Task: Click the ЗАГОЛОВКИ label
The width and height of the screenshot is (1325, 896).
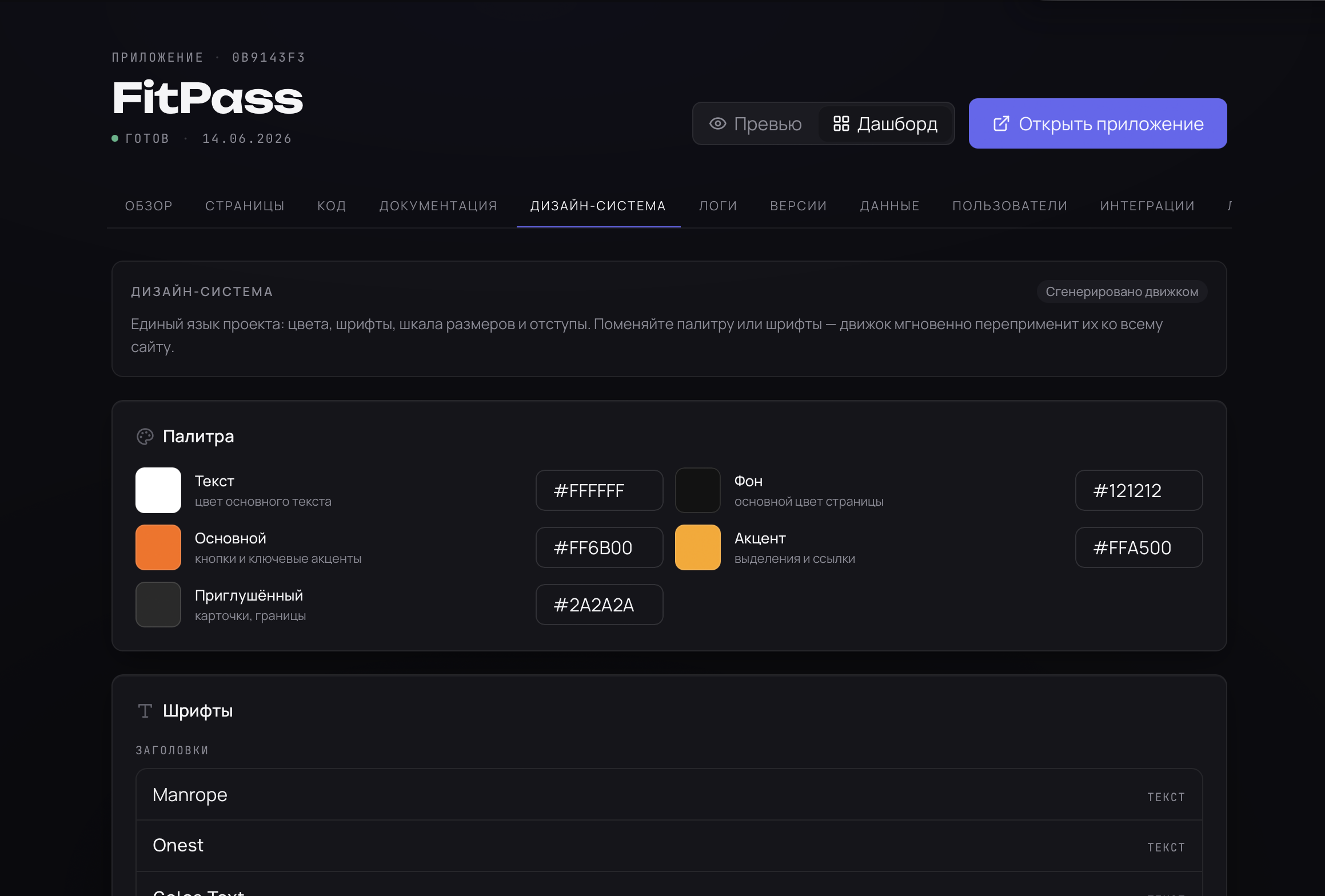Action: point(172,750)
